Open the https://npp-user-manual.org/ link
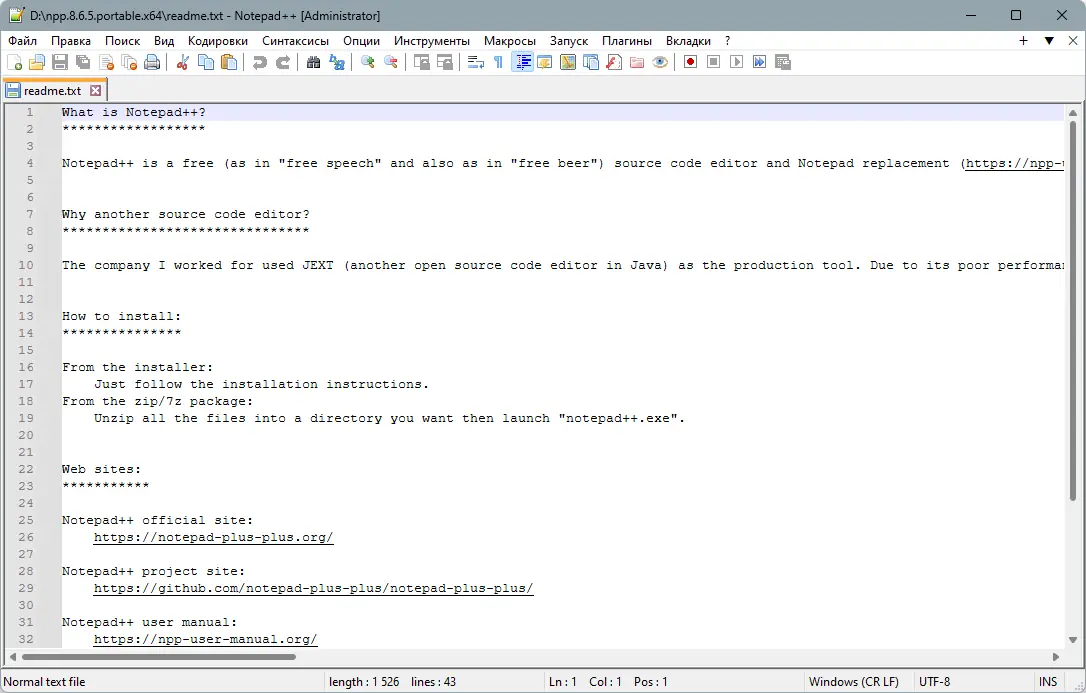This screenshot has height=693, width=1086. [205, 639]
